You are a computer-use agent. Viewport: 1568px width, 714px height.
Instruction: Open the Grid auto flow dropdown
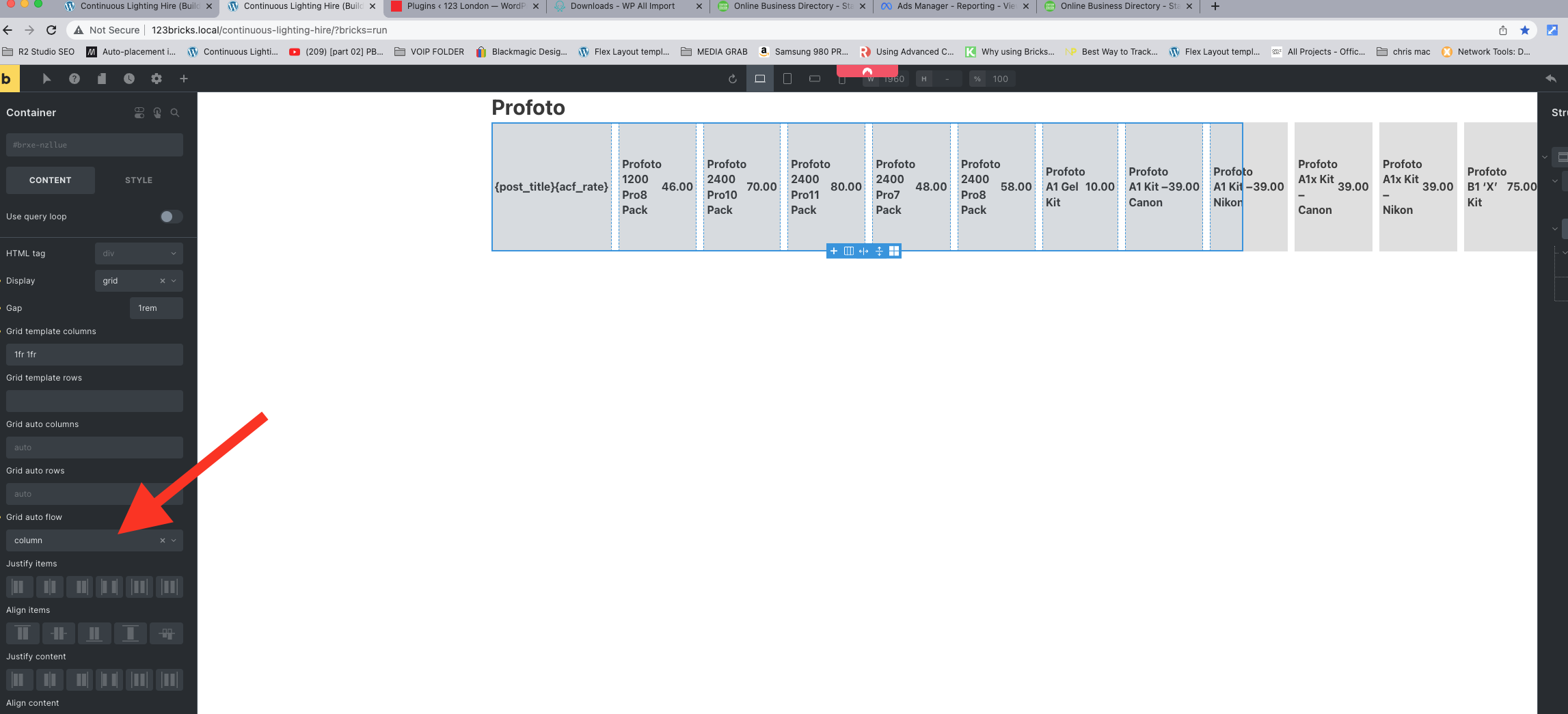coord(94,540)
